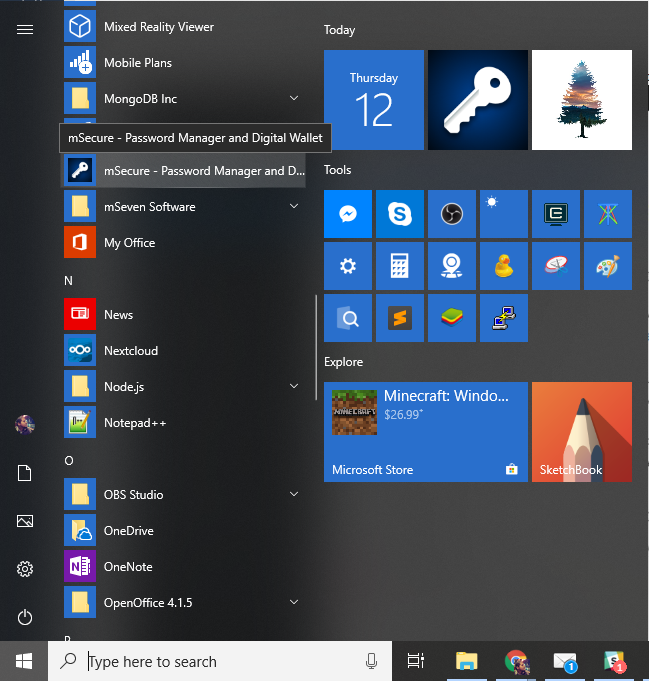Click the Type here to search box
This screenshot has height=681, width=649.
220,661
